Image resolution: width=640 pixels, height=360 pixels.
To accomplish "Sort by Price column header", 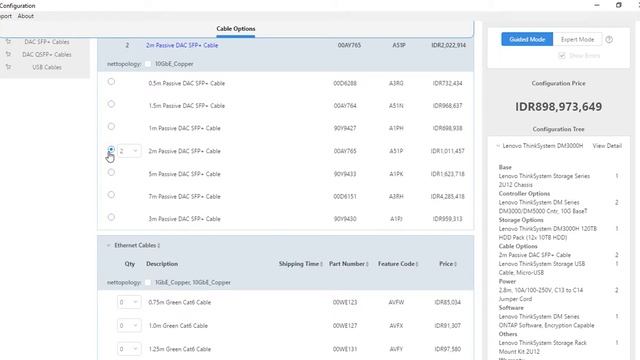I will (448, 264).
